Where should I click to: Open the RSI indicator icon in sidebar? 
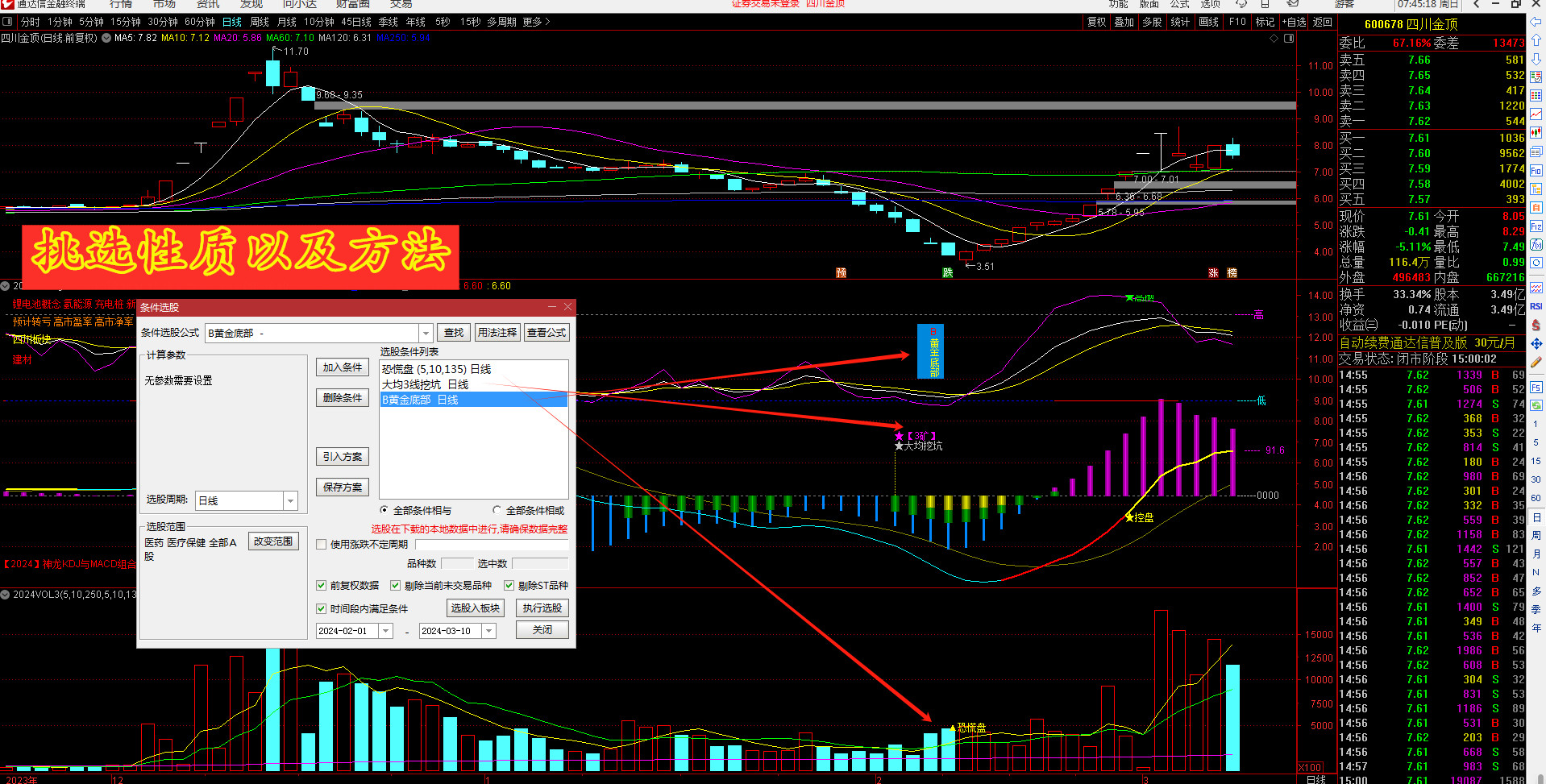(1536, 306)
